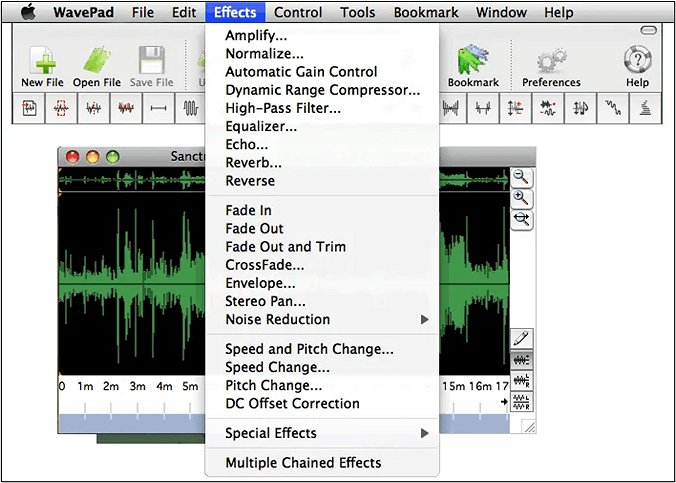The height and width of the screenshot is (483, 676).
Task: Click the zoom in magnifier in the waveform window
Action: (522, 198)
